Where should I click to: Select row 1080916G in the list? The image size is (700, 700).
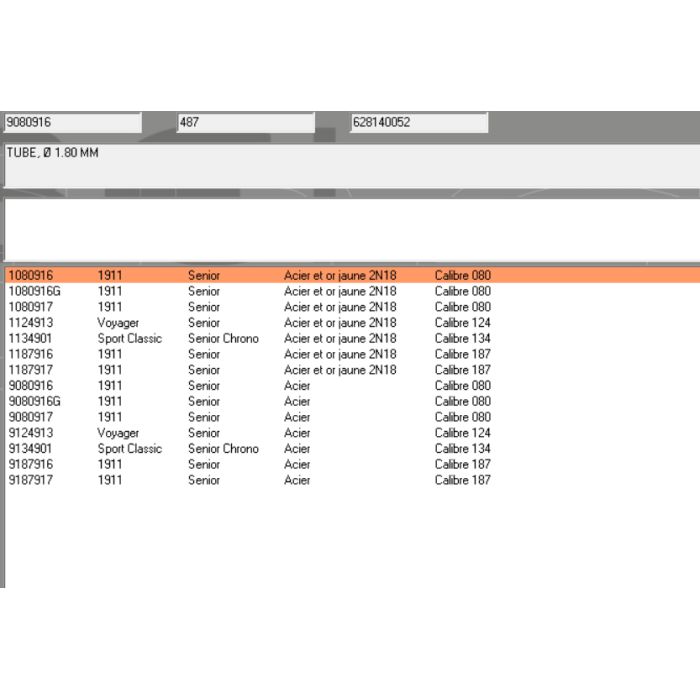click(x=352, y=291)
